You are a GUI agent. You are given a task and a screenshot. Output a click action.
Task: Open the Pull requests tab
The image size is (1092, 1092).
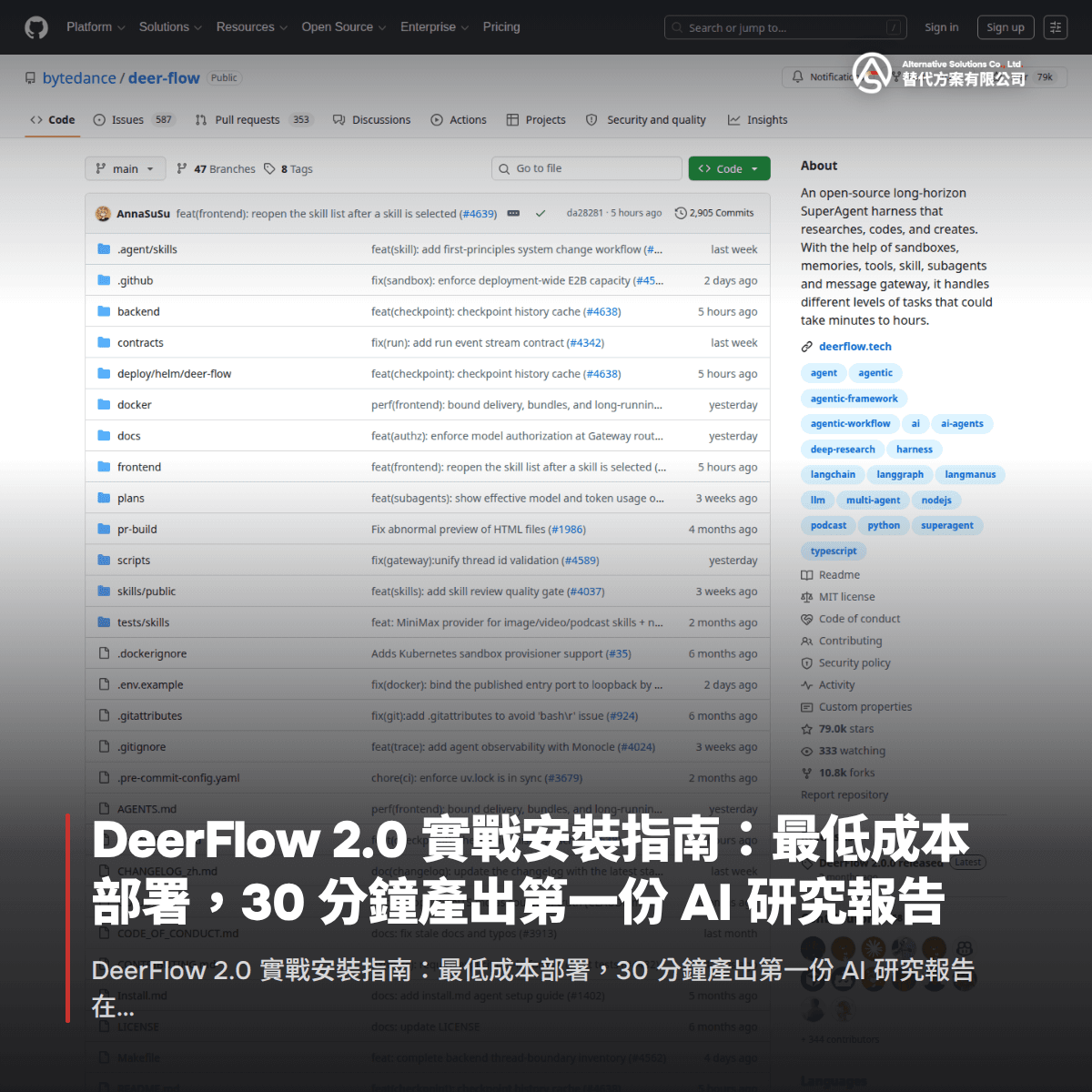click(x=254, y=120)
